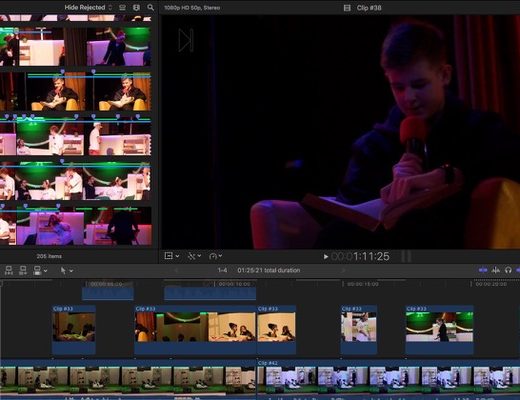Click the 01:25:21 total duration text
This screenshot has height=400, width=520.
pyautogui.click(x=269, y=270)
